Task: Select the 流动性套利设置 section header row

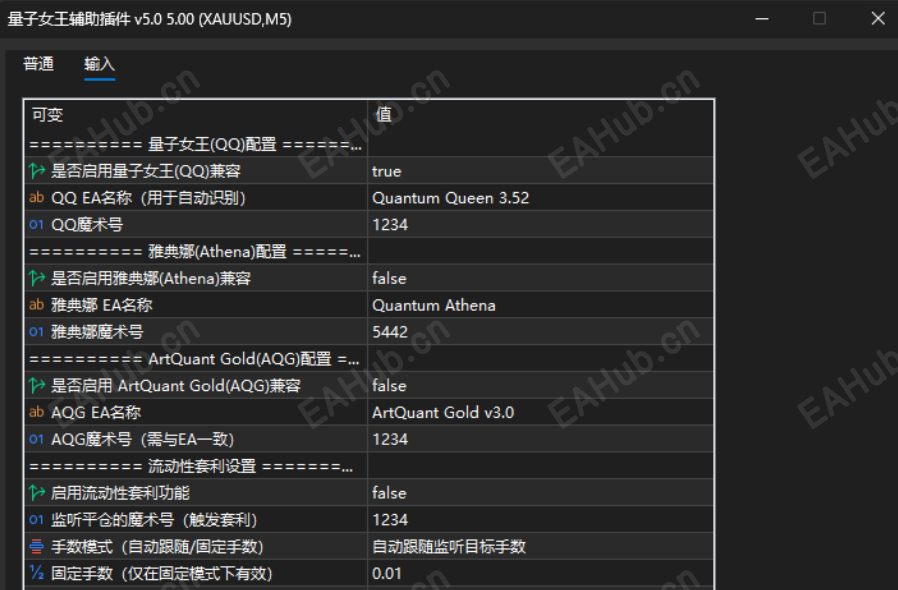Action: 369,466
